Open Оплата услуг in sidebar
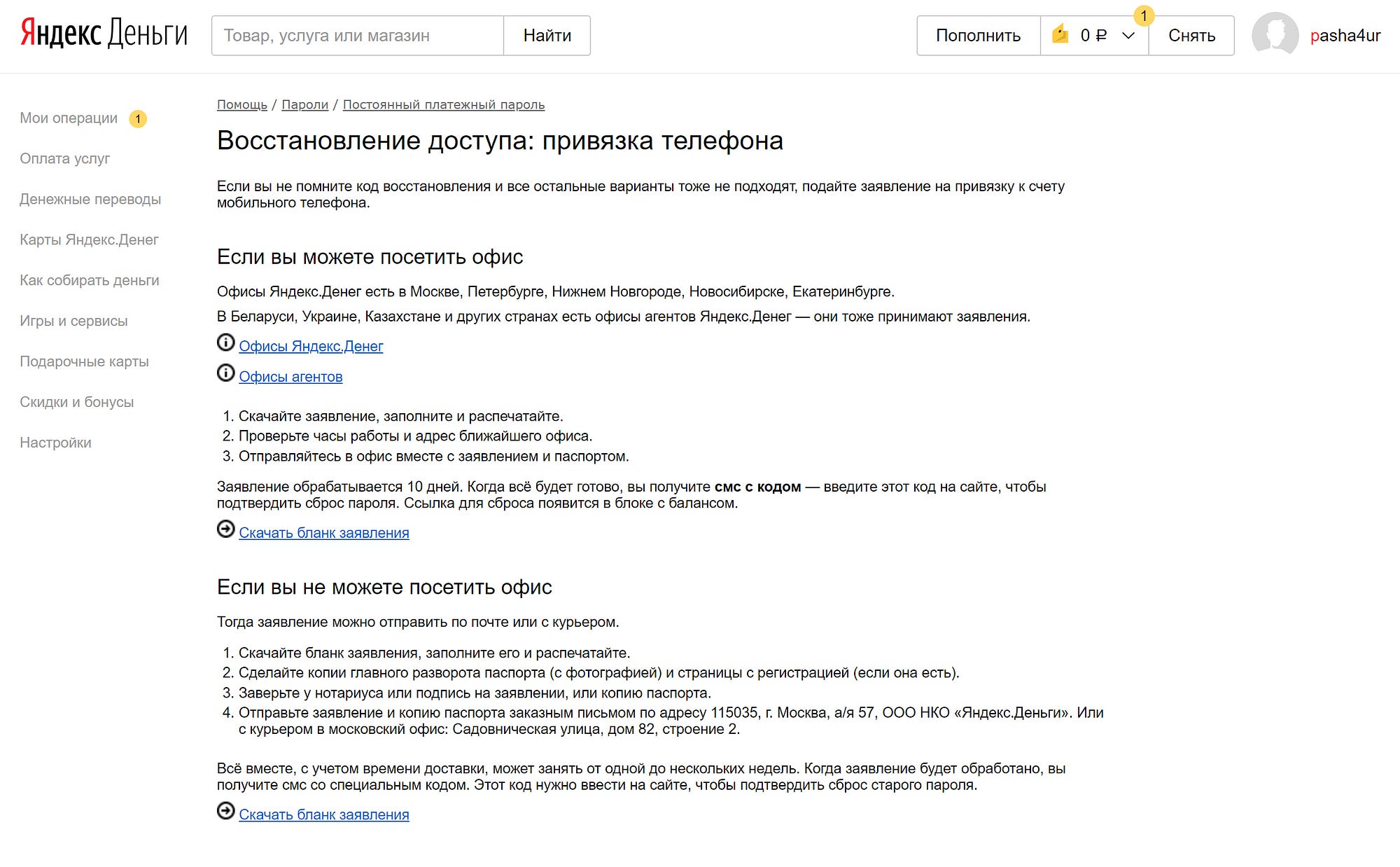The height and width of the screenshot is (867, 1400). [x=65, y=158]
